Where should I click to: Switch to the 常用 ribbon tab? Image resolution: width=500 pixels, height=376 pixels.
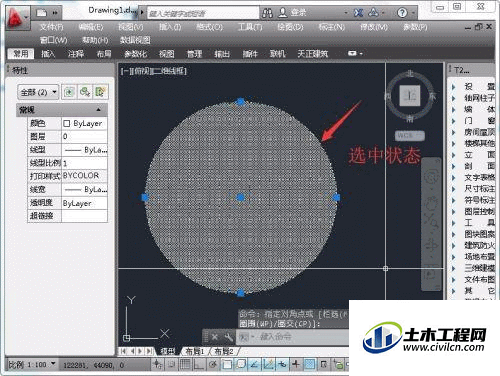(21, 53)
